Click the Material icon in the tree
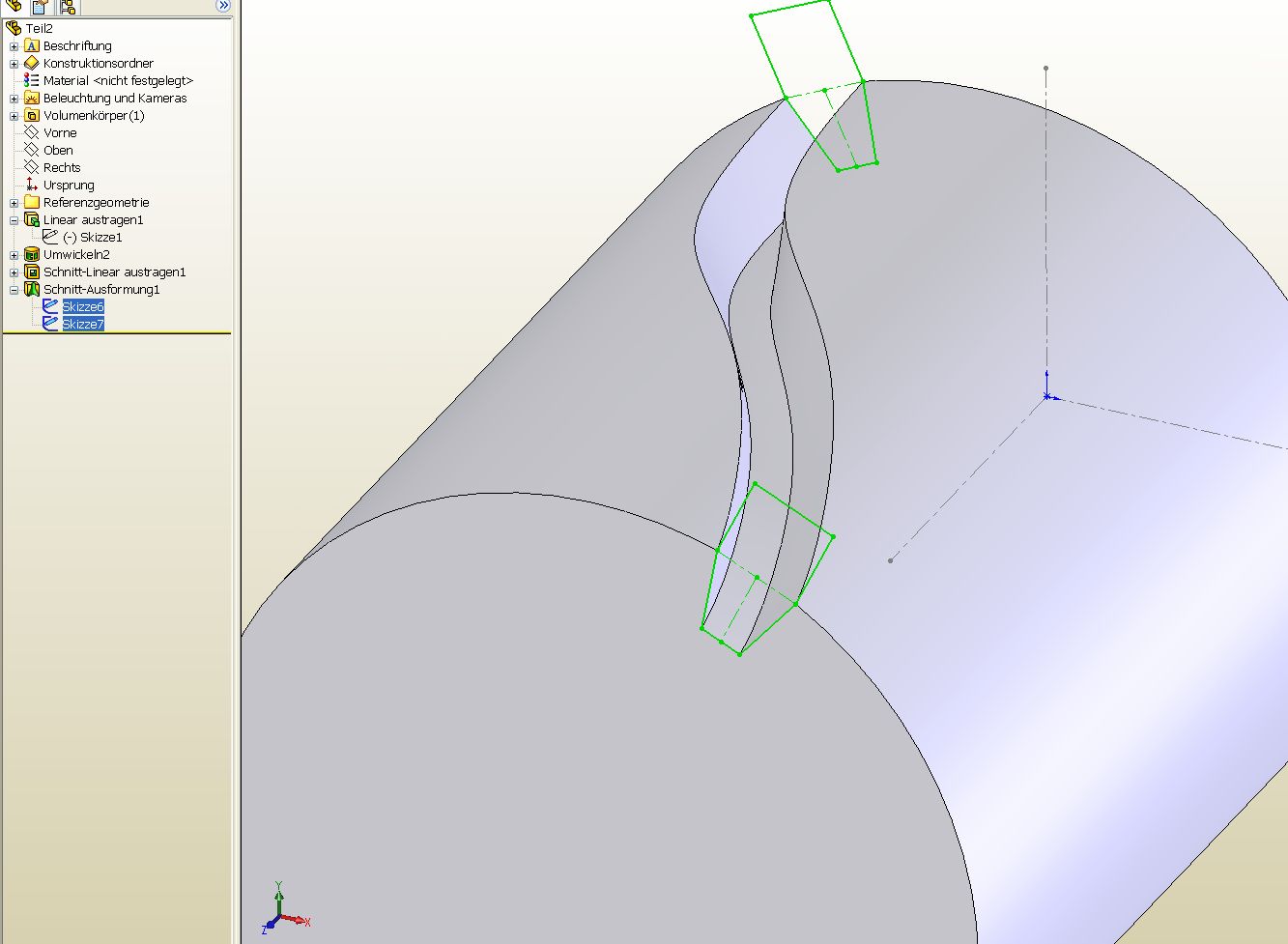 pyautogui.click(x=32, y=80)
